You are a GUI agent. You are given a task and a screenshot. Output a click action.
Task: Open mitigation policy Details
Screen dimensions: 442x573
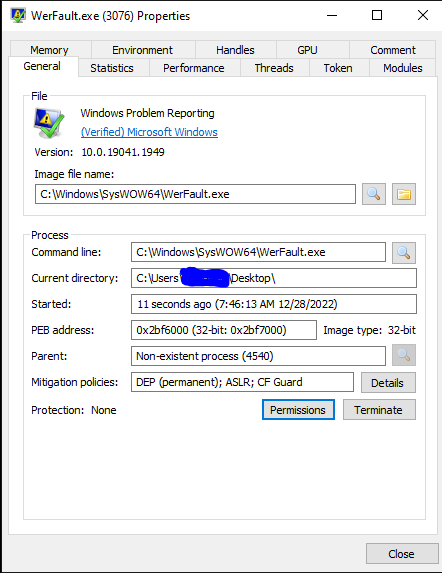click(x=388, y=383)
